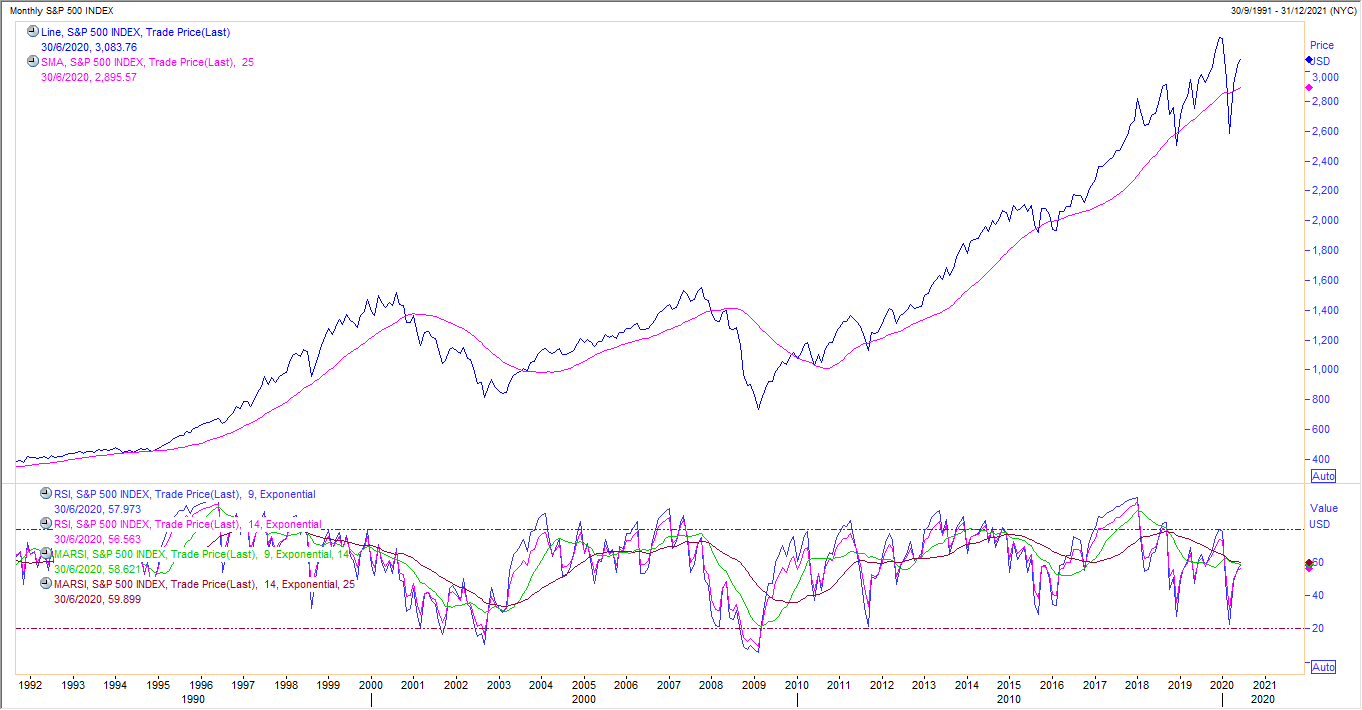The image size is (1362, 710).
Task: Click the clock icon next to the dark red MARSI 14, 25 legend
Action: [45, 583]
